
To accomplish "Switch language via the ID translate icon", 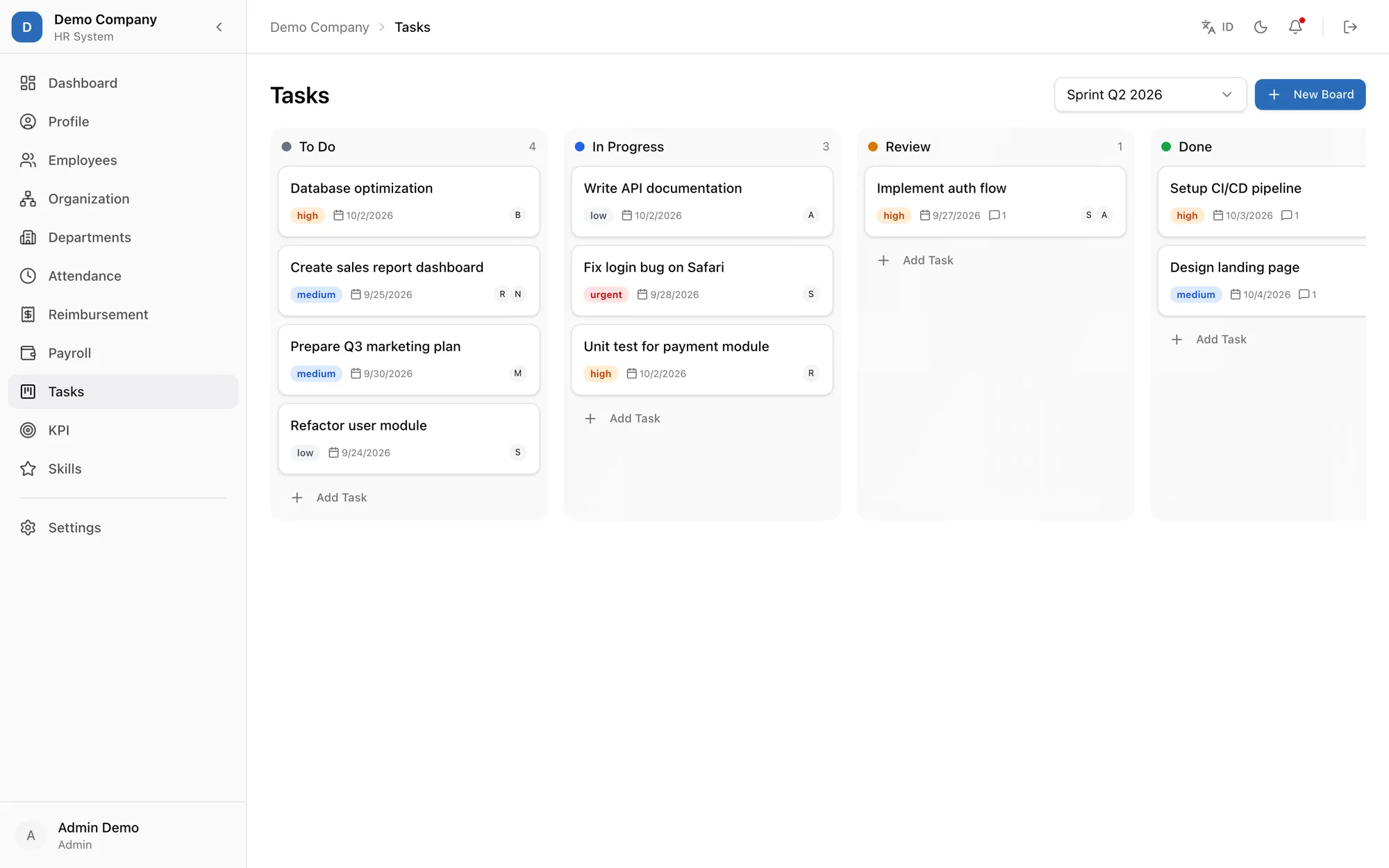I will pyautogui.click(x=1217, y=27).
